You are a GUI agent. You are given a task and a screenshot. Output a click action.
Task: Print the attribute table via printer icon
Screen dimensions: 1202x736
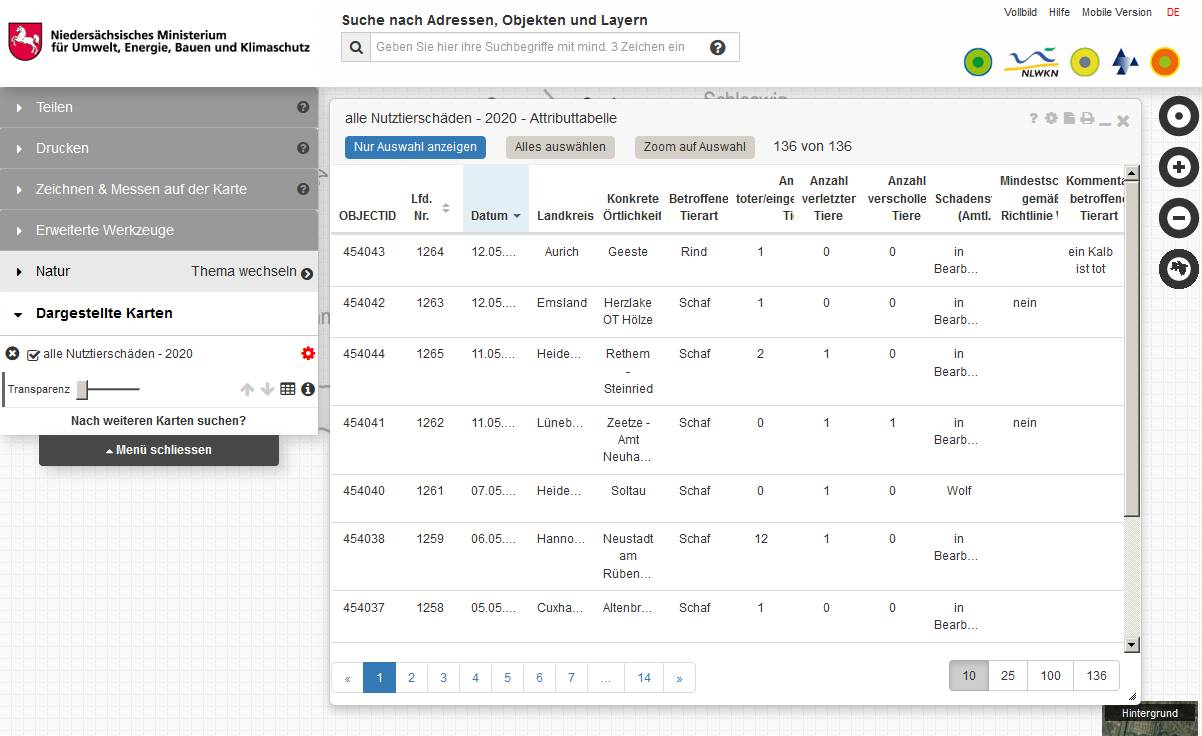[x=1087, y=119]
